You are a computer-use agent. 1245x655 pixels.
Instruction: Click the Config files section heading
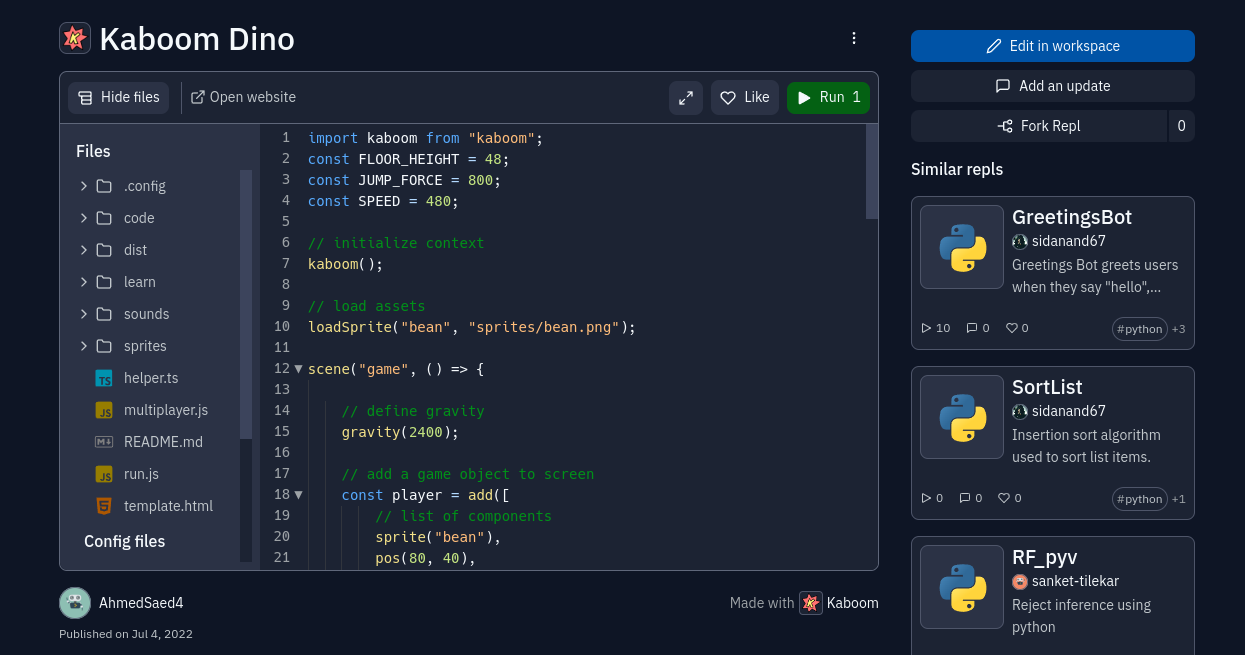(124, 541)
